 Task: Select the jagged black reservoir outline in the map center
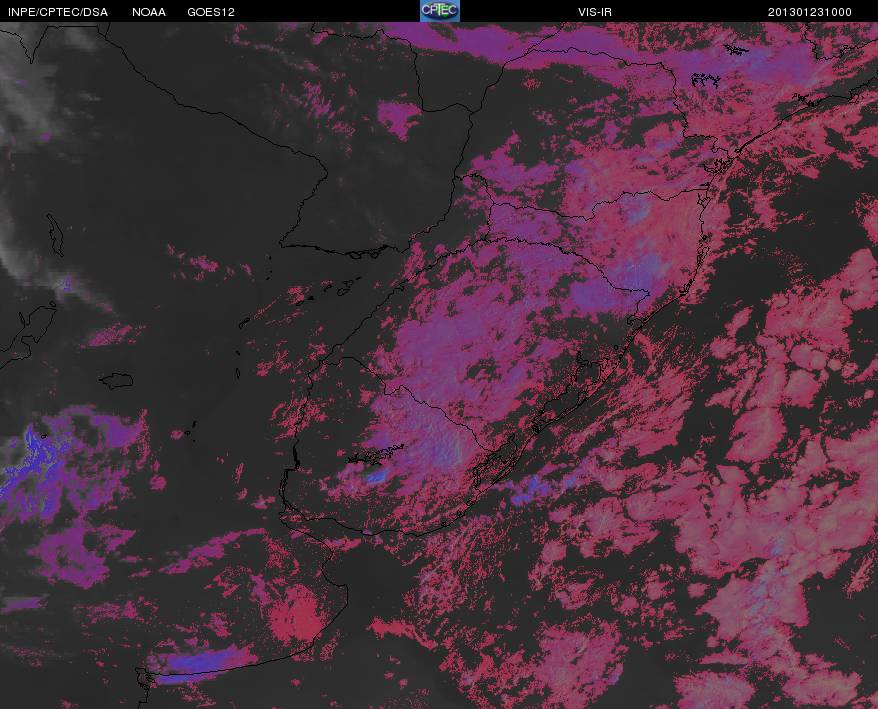point(376,455)
